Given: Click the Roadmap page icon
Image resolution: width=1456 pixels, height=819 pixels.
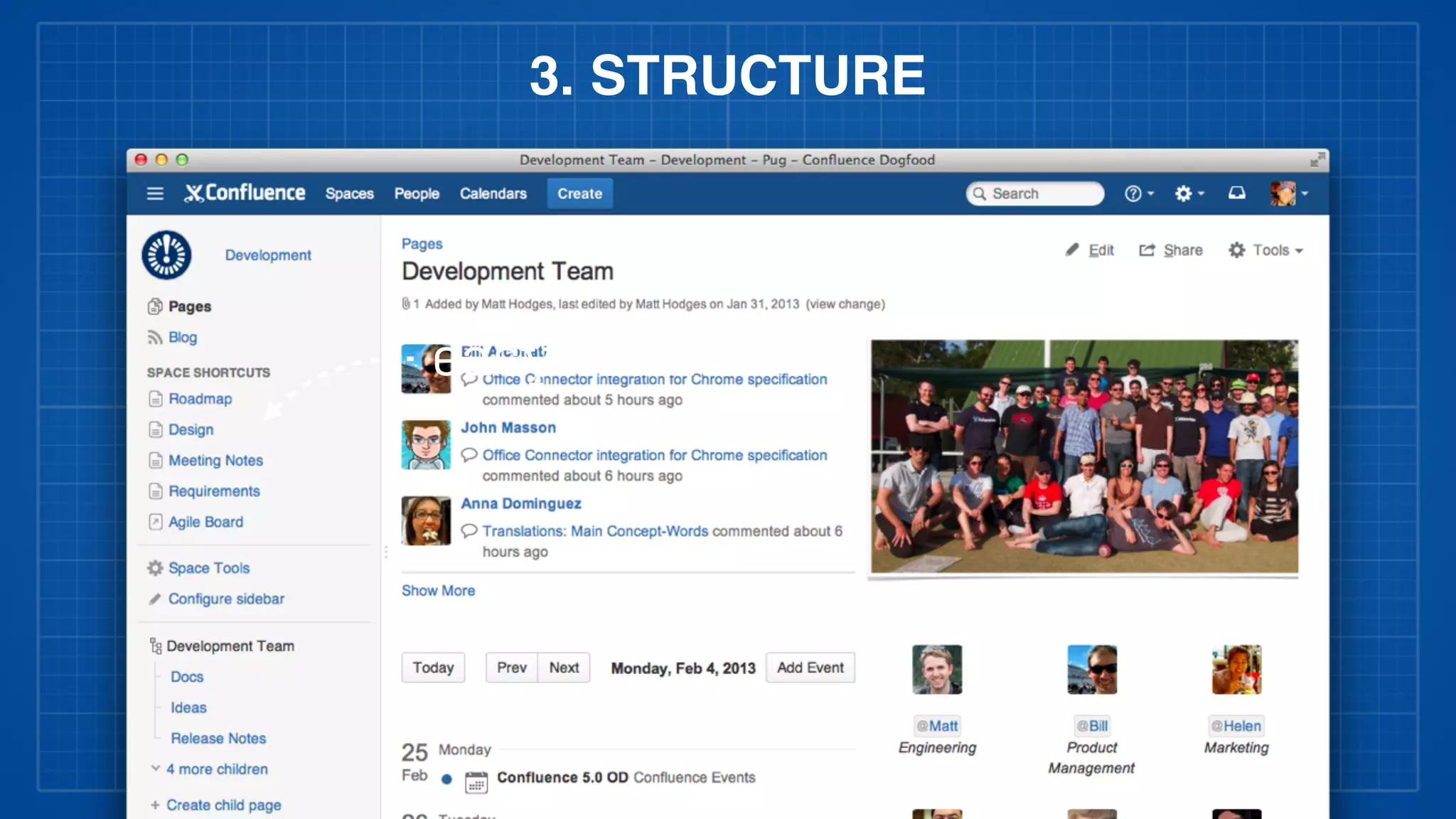Looking at the screenshot, I should 156,399.
